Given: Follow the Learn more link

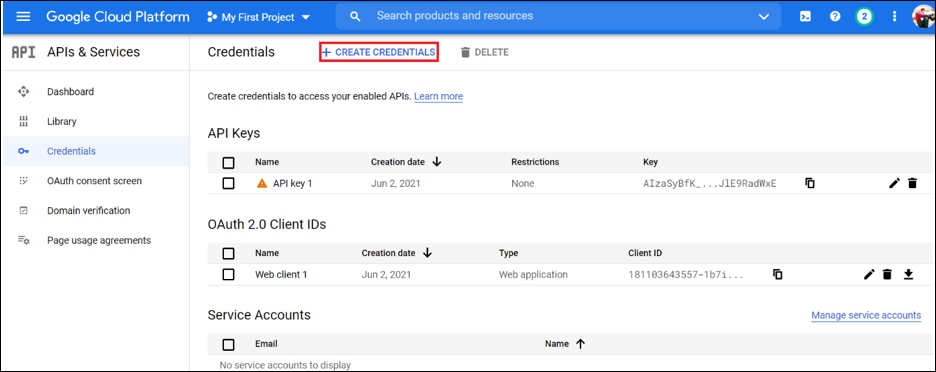Looking at the screenshot, I should (x=438, y=96).
